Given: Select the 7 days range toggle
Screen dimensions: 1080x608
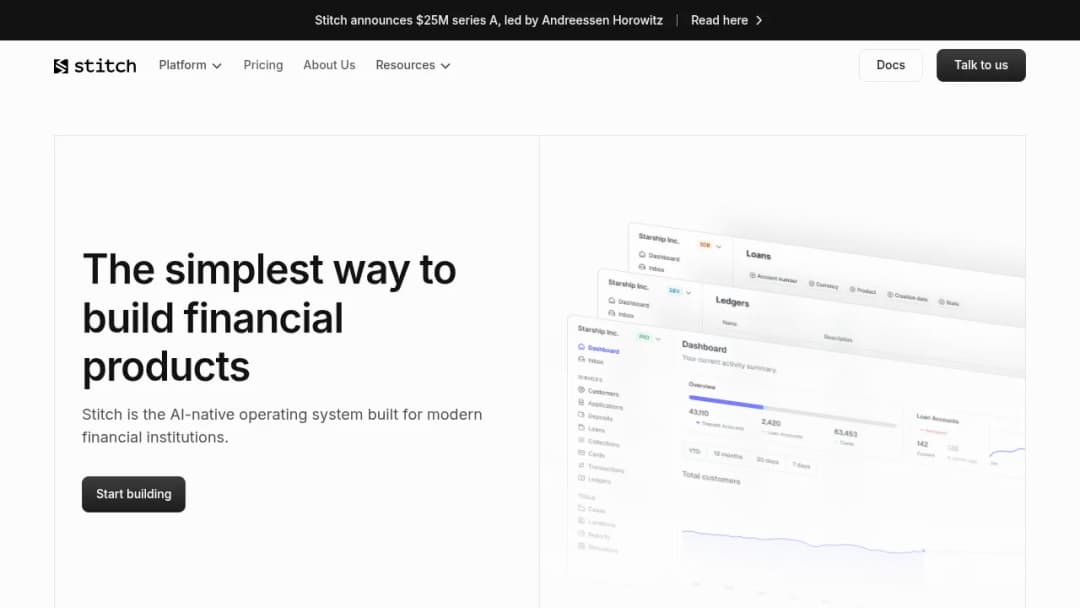Looking at the screenshot, I should click(x=801, y=465).
